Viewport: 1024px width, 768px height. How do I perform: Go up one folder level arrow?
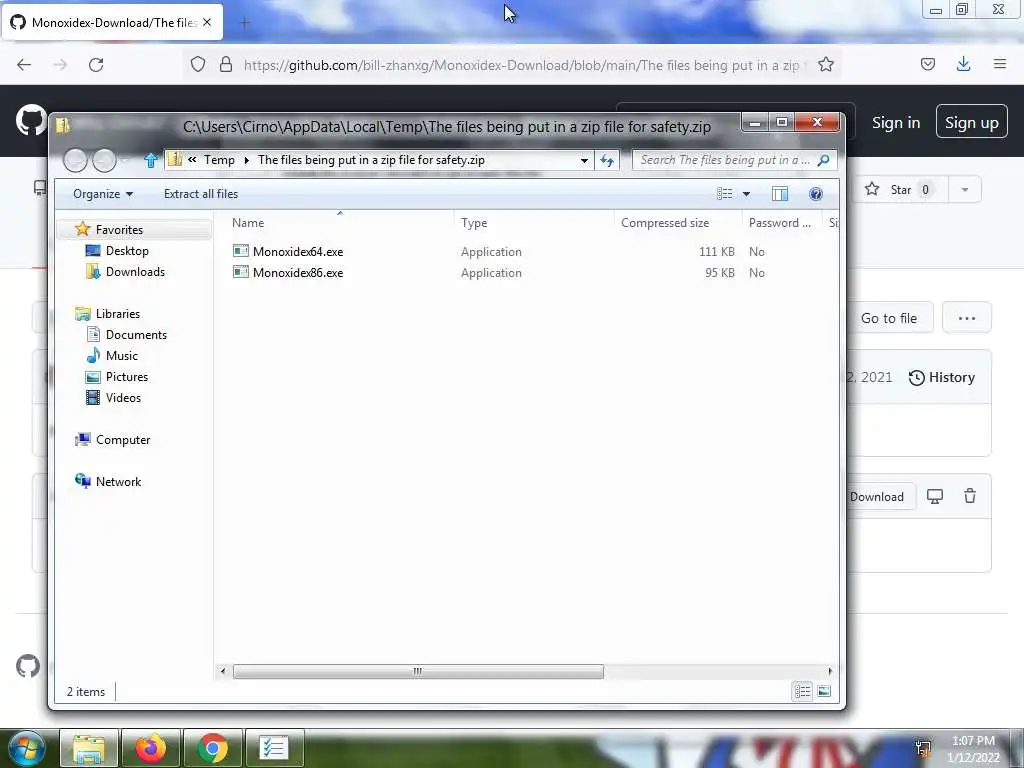point(151,160)
